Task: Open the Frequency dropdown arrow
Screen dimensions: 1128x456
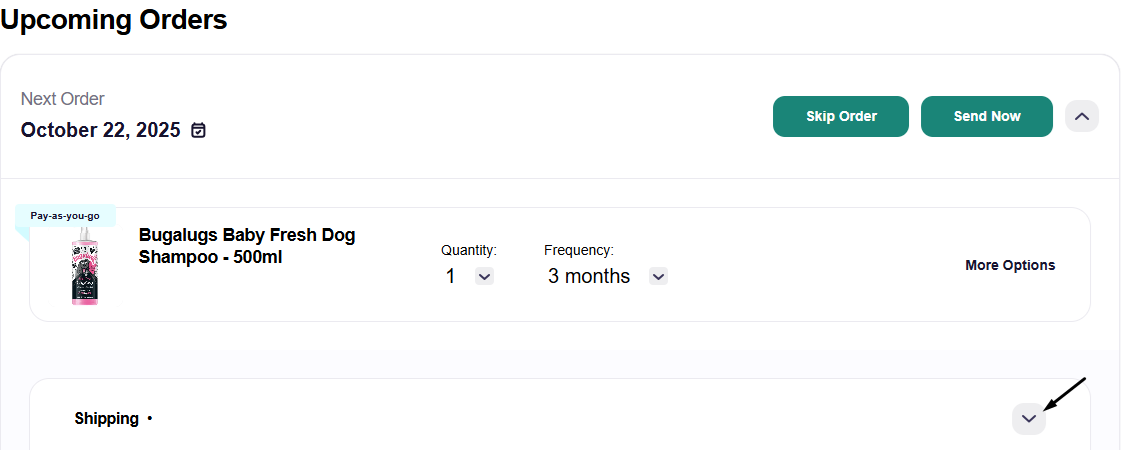Action: tap(658, 276)
